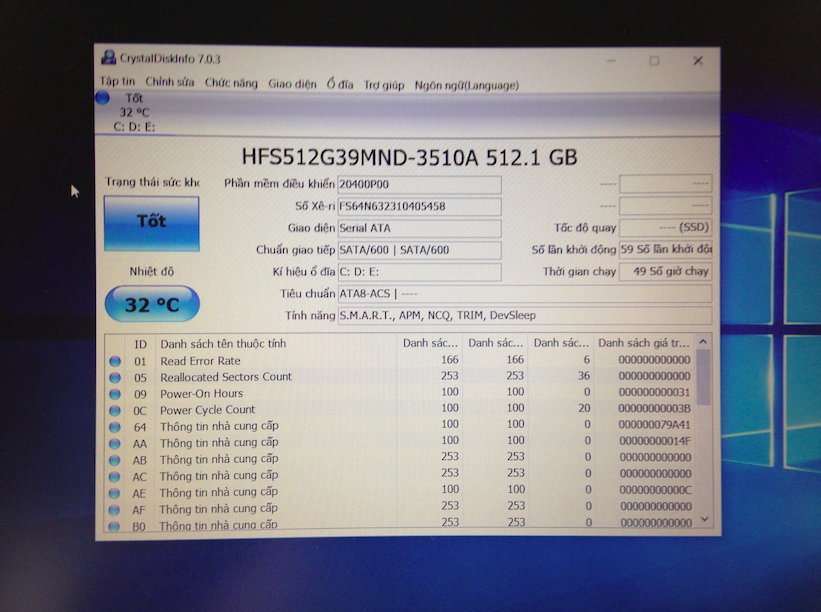The height and width of the screenshot is (612, 821).
Task: Open the Chức năng menu
Action: 231,83
